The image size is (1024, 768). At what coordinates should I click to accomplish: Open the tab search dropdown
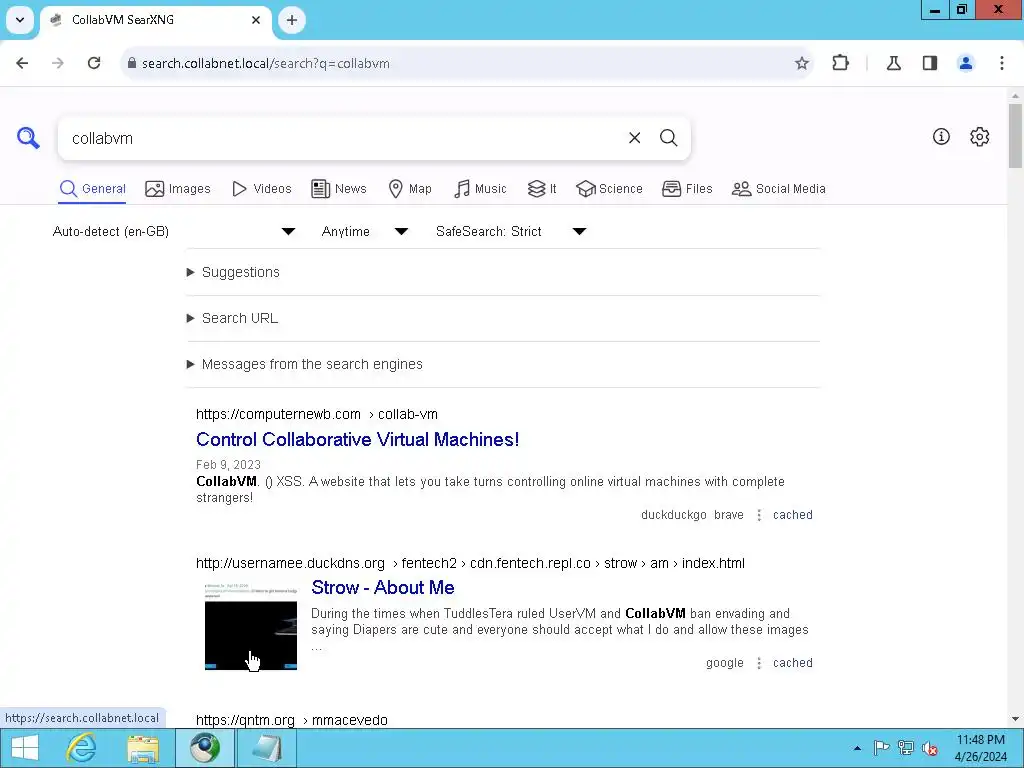point(20,20)
